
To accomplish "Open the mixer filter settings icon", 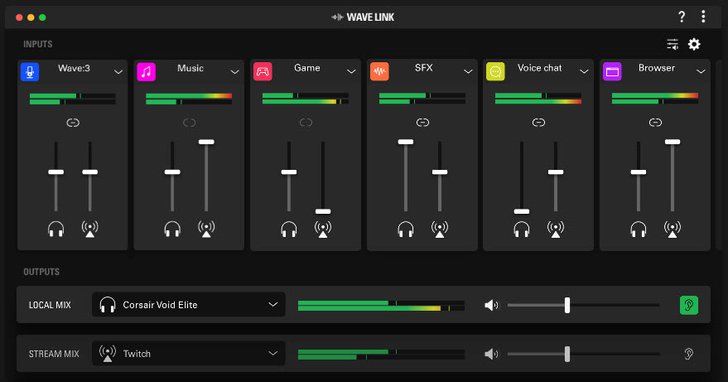I will click(672, 44).
